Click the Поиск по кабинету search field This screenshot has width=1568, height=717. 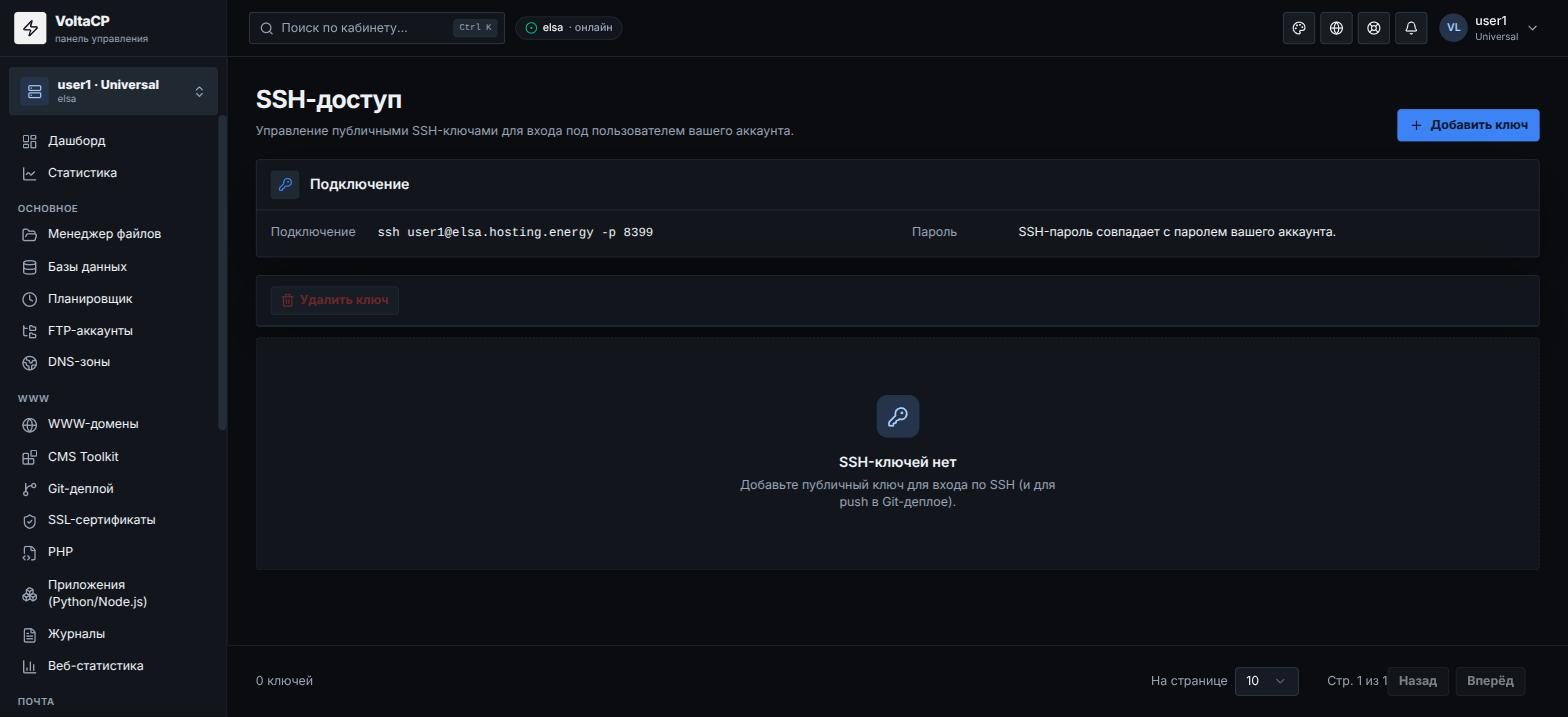tap(377, 28)
